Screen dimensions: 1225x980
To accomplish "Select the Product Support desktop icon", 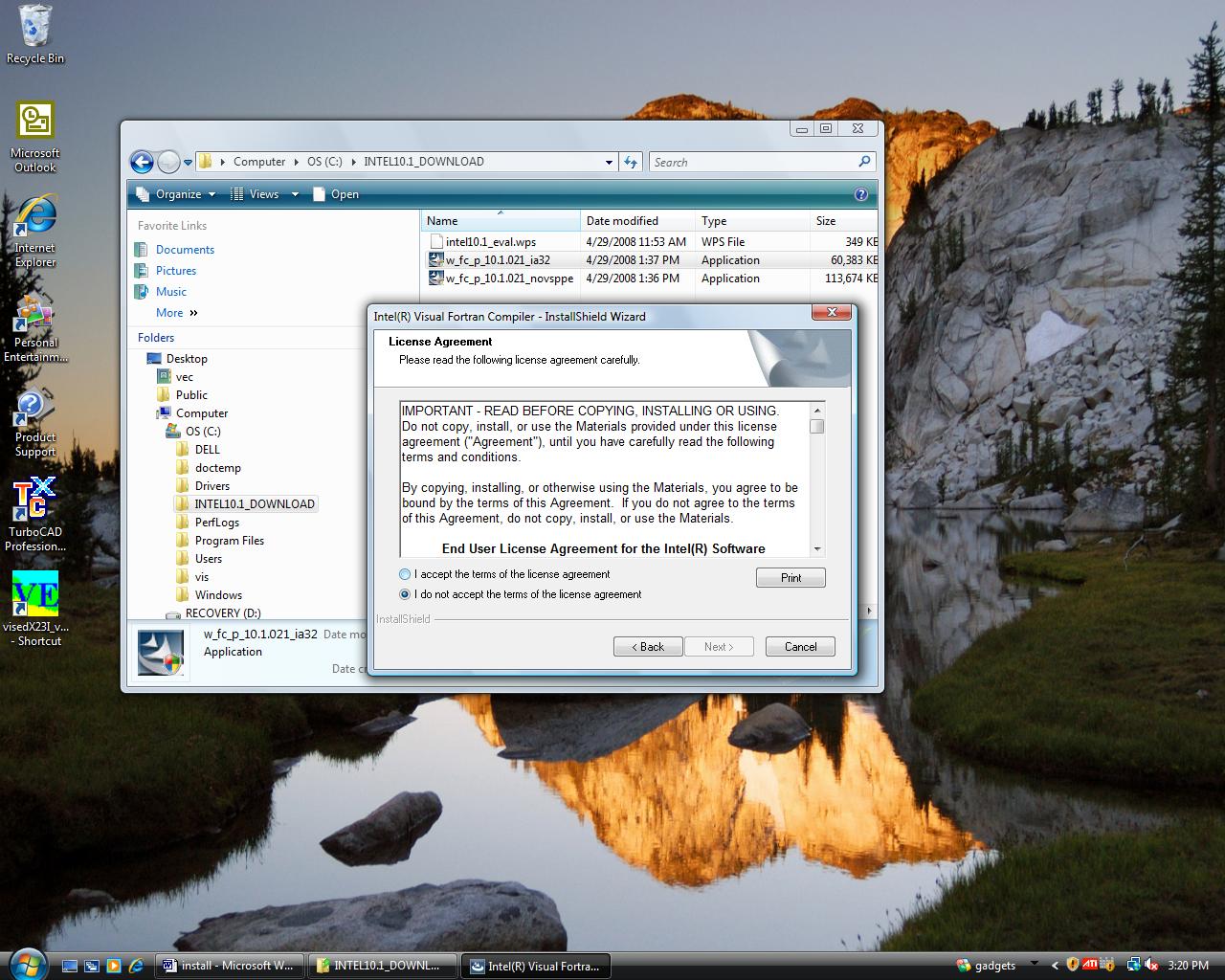I will click(x=35, y=422).
